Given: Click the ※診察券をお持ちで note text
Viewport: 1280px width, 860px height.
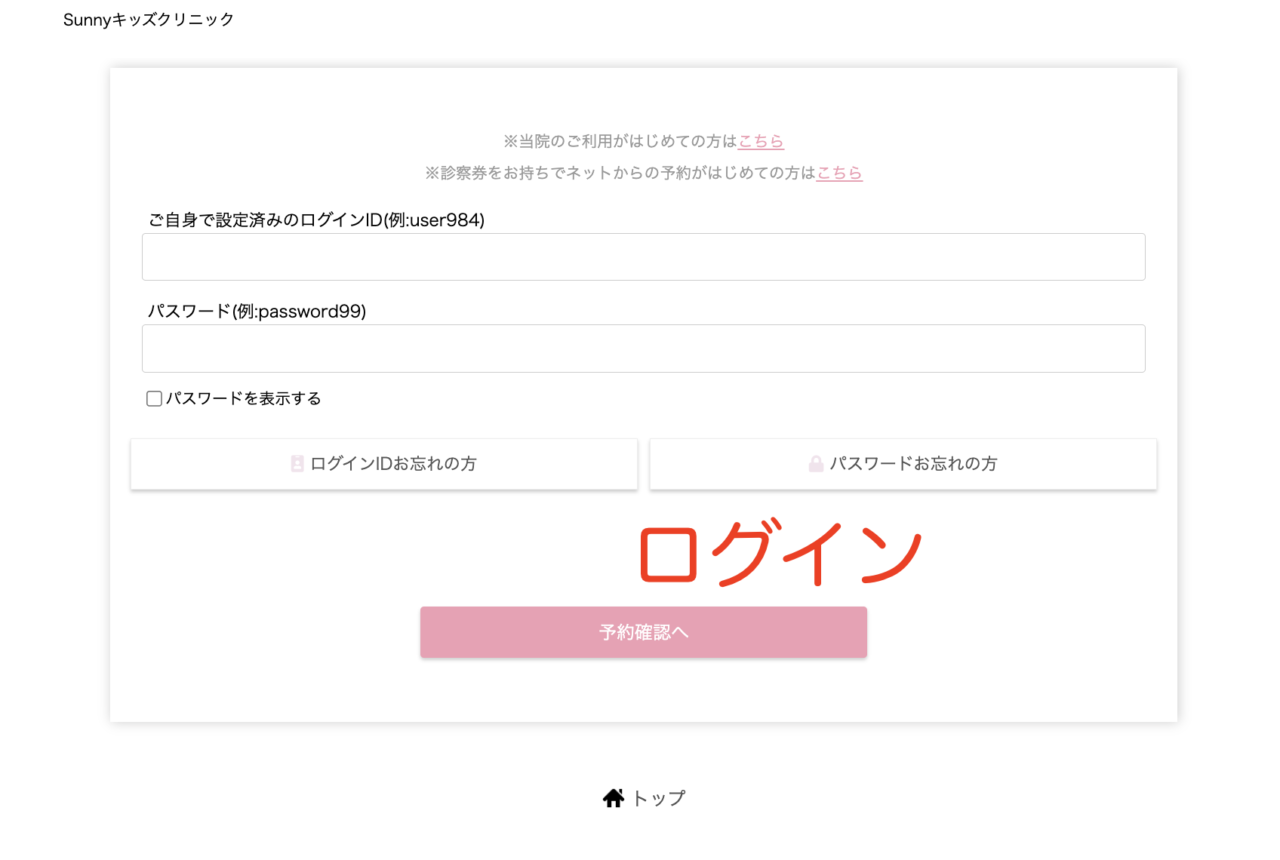Looking at the screenshot, I should pos(620,173).
